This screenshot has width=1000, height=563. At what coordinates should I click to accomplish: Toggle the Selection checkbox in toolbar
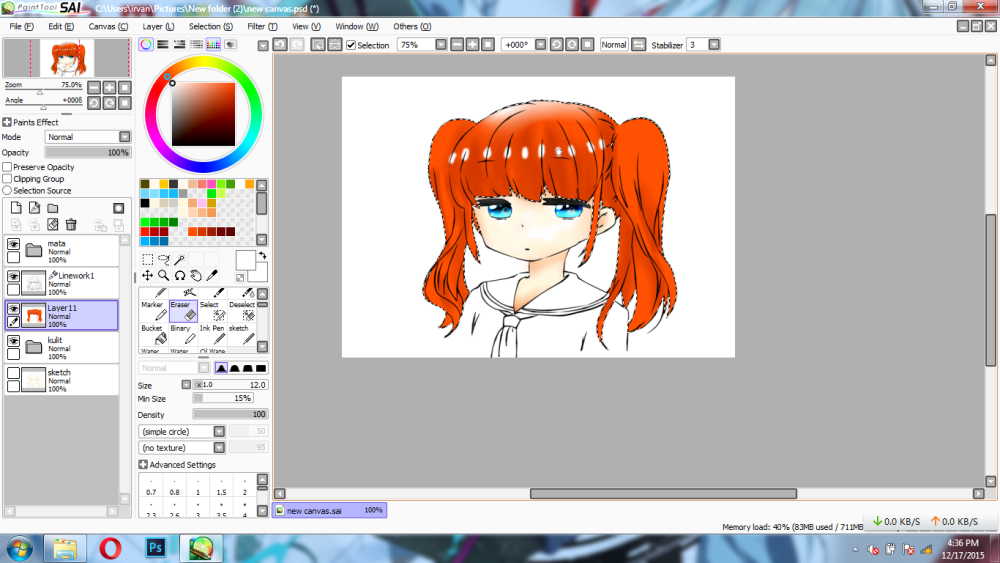point(351,45)
